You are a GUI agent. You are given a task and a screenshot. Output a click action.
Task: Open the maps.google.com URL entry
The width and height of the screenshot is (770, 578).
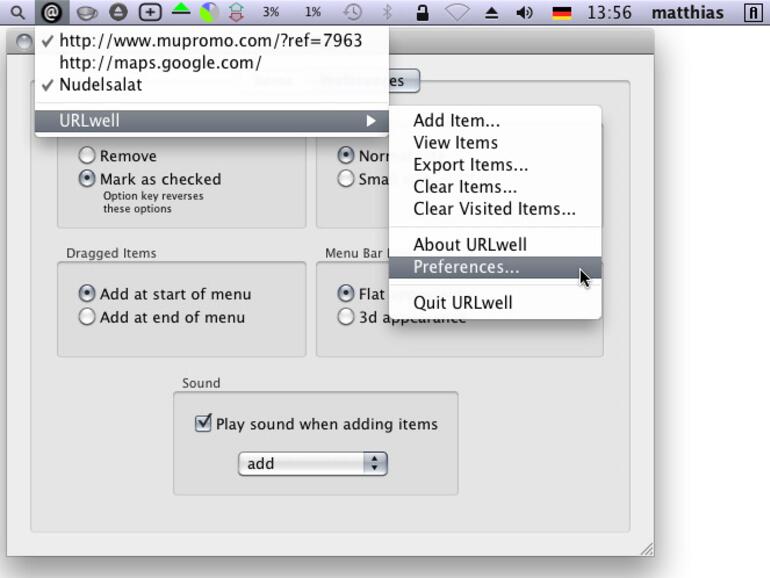tap(212, 62)
